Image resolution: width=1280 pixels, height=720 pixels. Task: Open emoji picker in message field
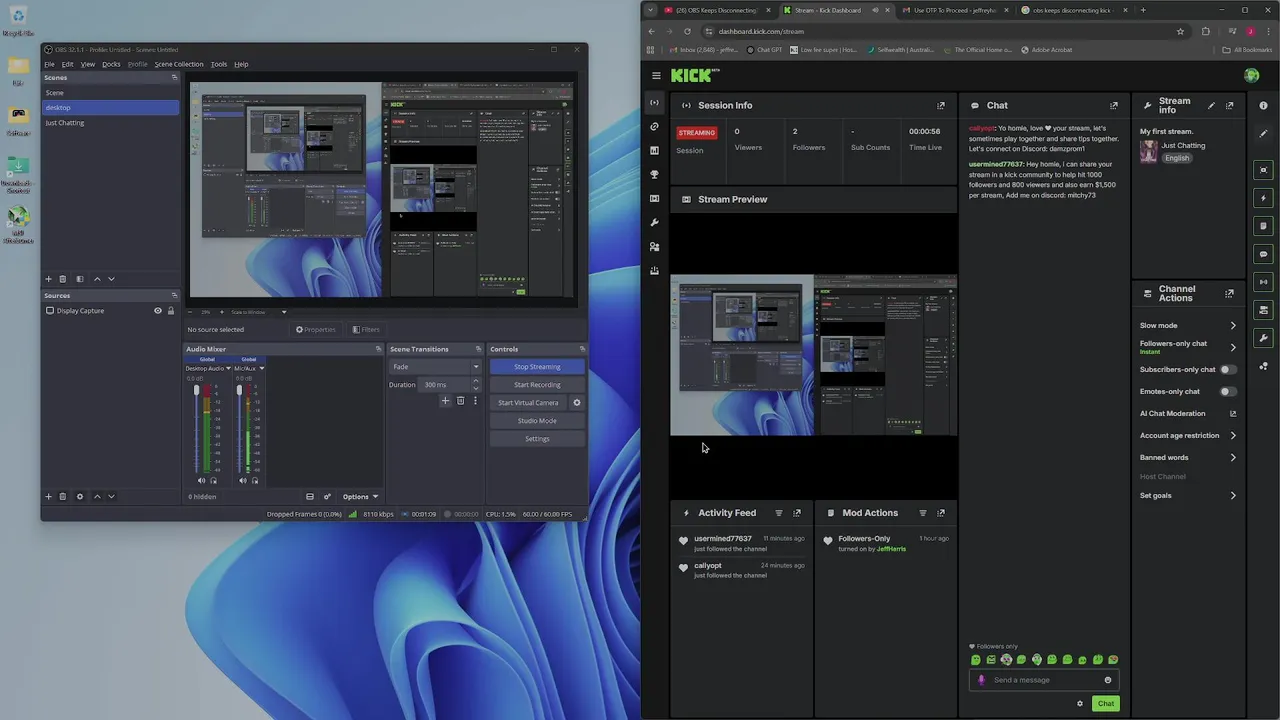pyautogui.click(x=1108, y=680)
